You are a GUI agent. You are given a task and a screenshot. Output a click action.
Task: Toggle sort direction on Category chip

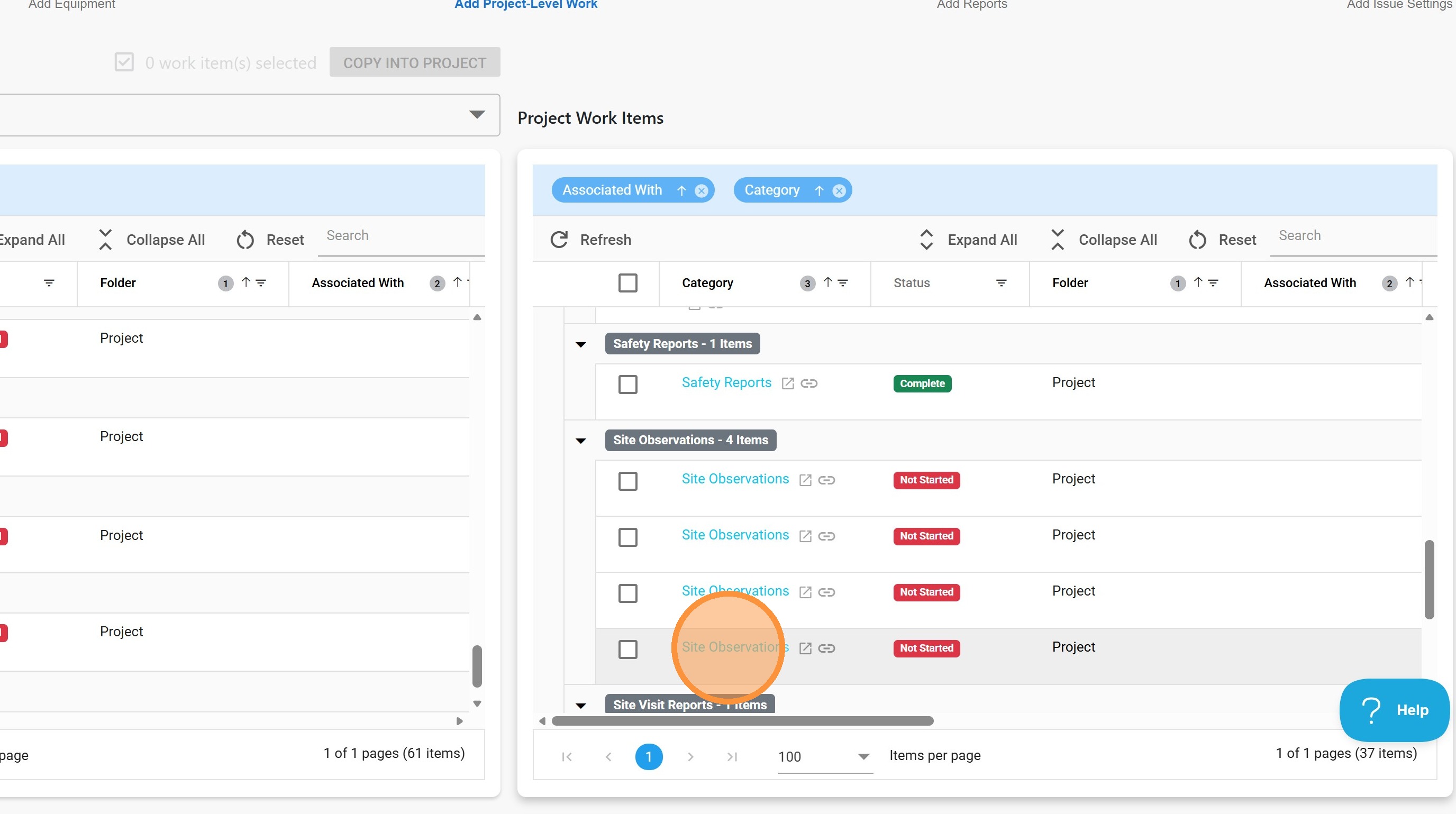pyautogui.click(x=819, y=191)
